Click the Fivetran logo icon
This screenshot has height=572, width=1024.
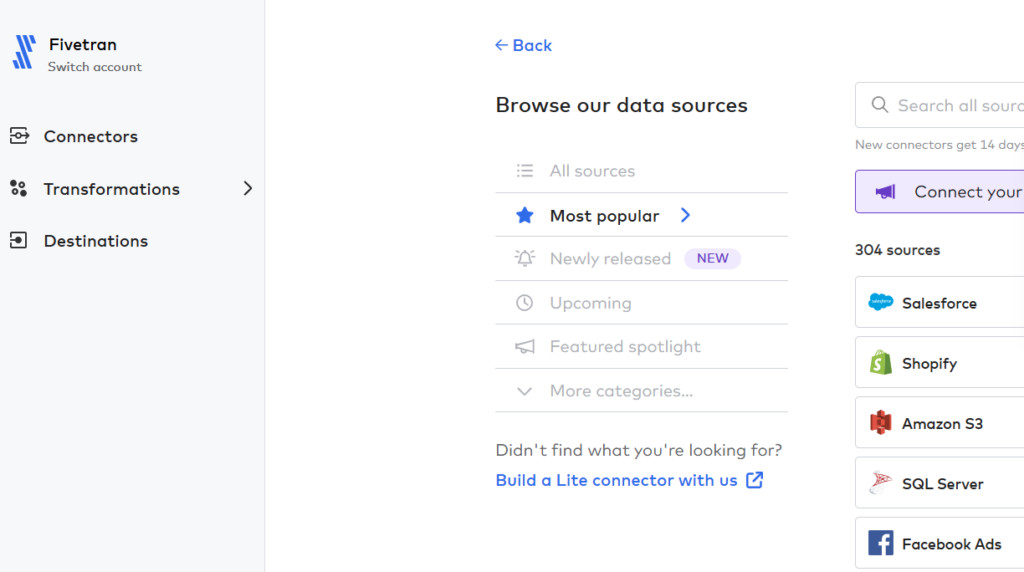point(24,52)
